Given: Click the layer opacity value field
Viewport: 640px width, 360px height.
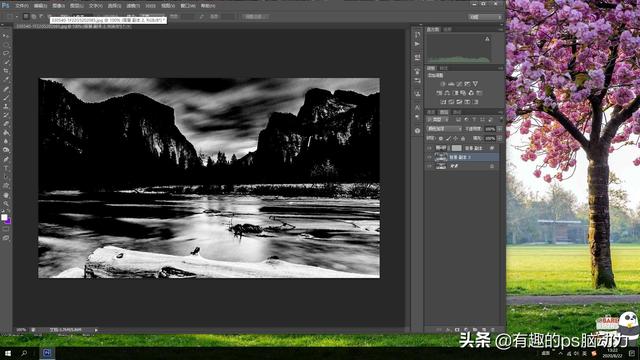Looking at the screenshot, I should pos(490,129).
